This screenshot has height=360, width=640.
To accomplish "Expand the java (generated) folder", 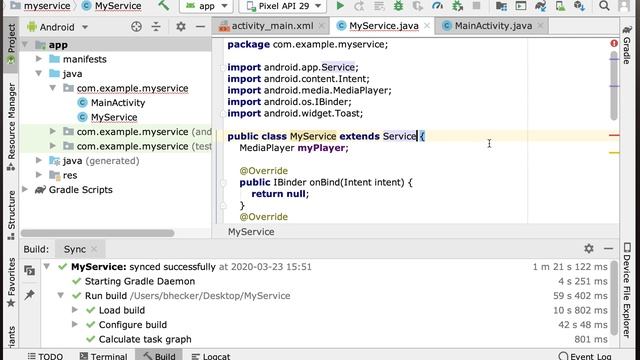I will [x=39, y=160].
